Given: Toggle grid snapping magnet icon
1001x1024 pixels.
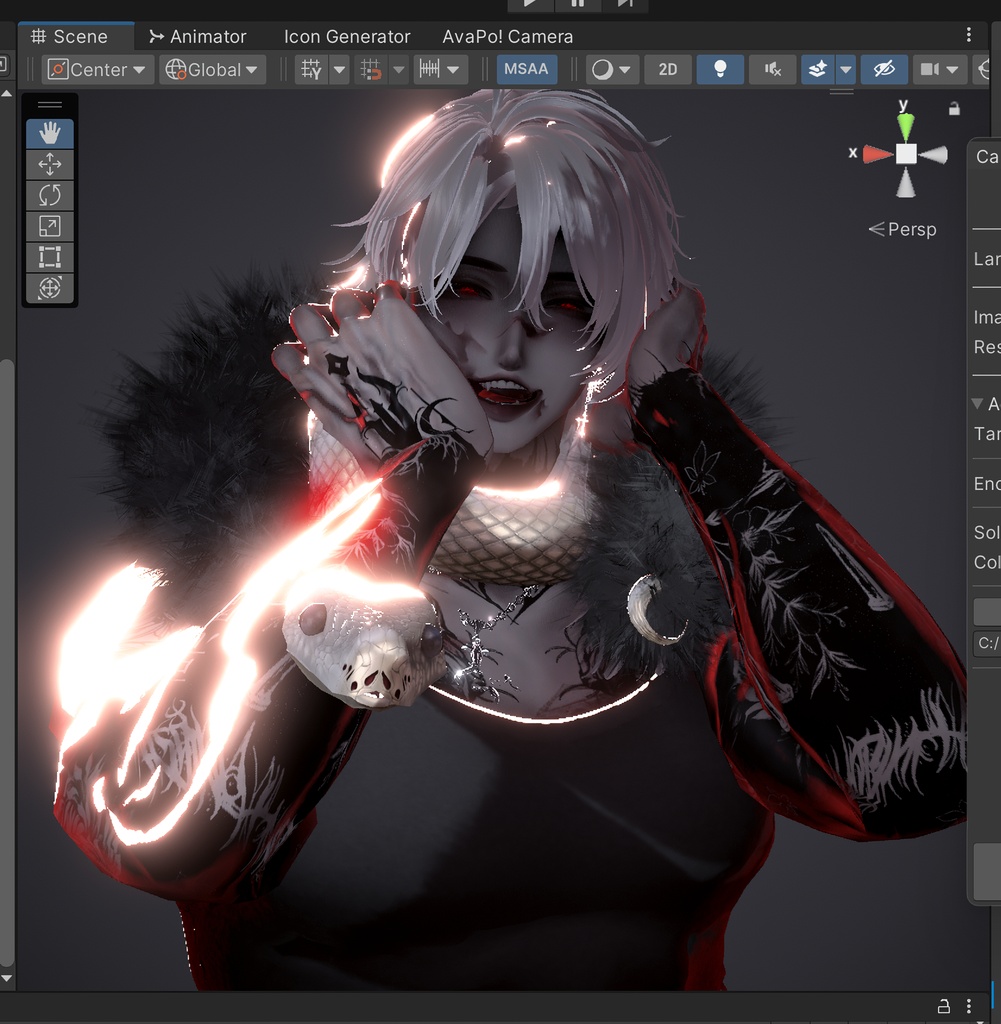Looking at the screenshot, I should click(x=371, y=69).
